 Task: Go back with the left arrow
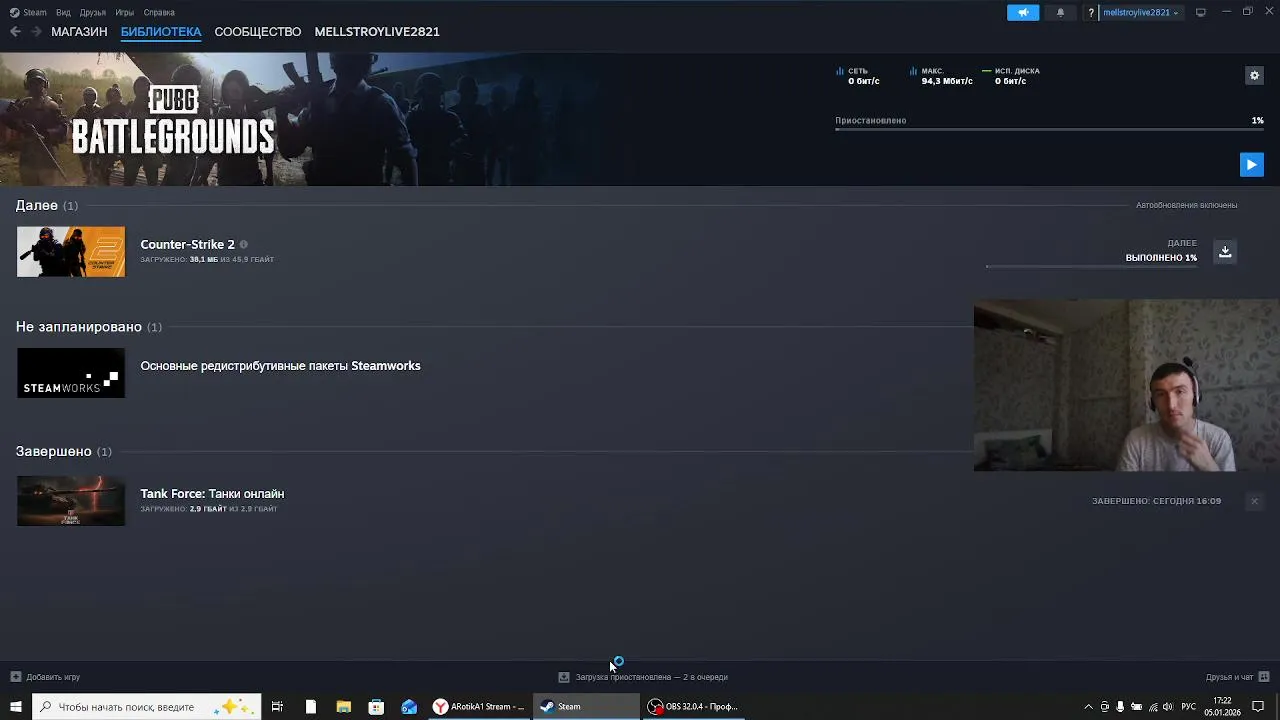[x=15, y=32]
